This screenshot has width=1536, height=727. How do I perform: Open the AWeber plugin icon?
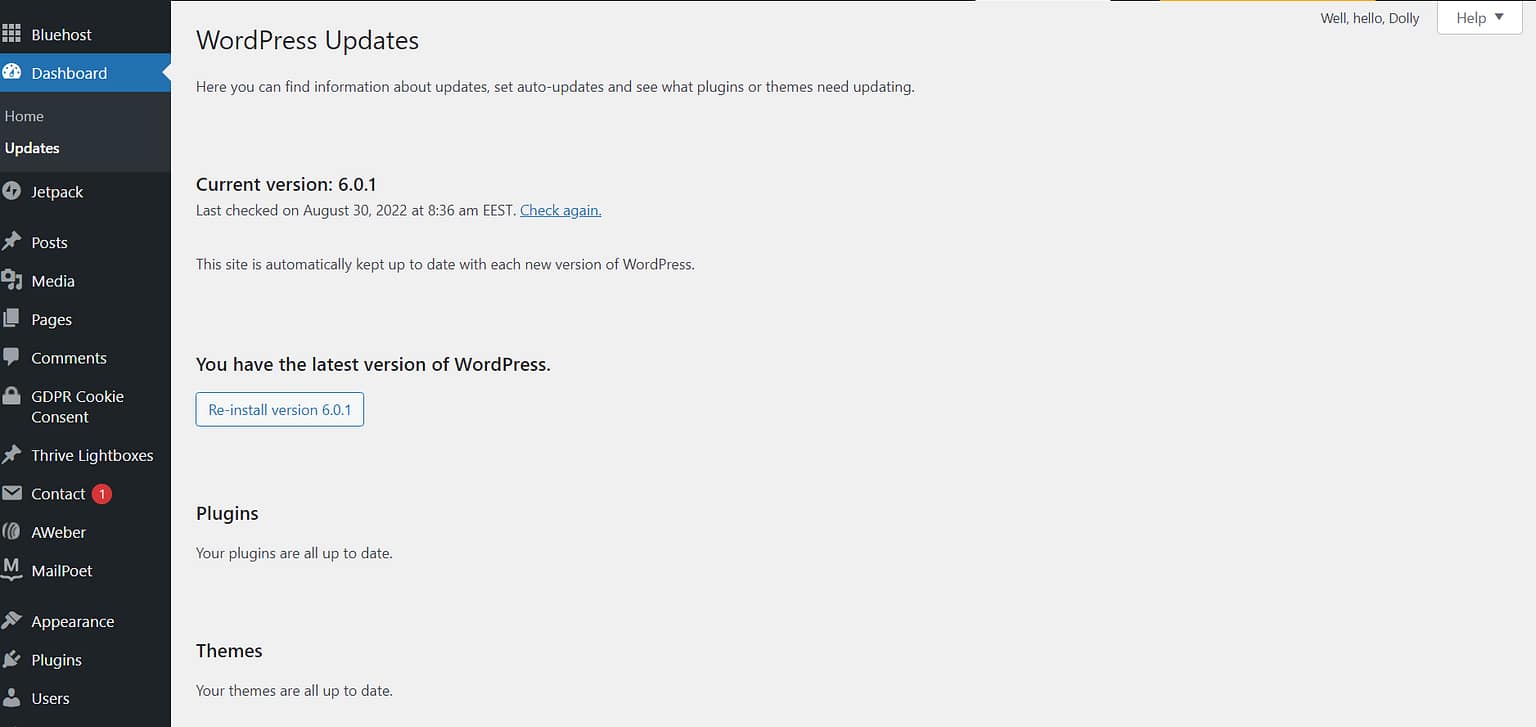point(14,532)
